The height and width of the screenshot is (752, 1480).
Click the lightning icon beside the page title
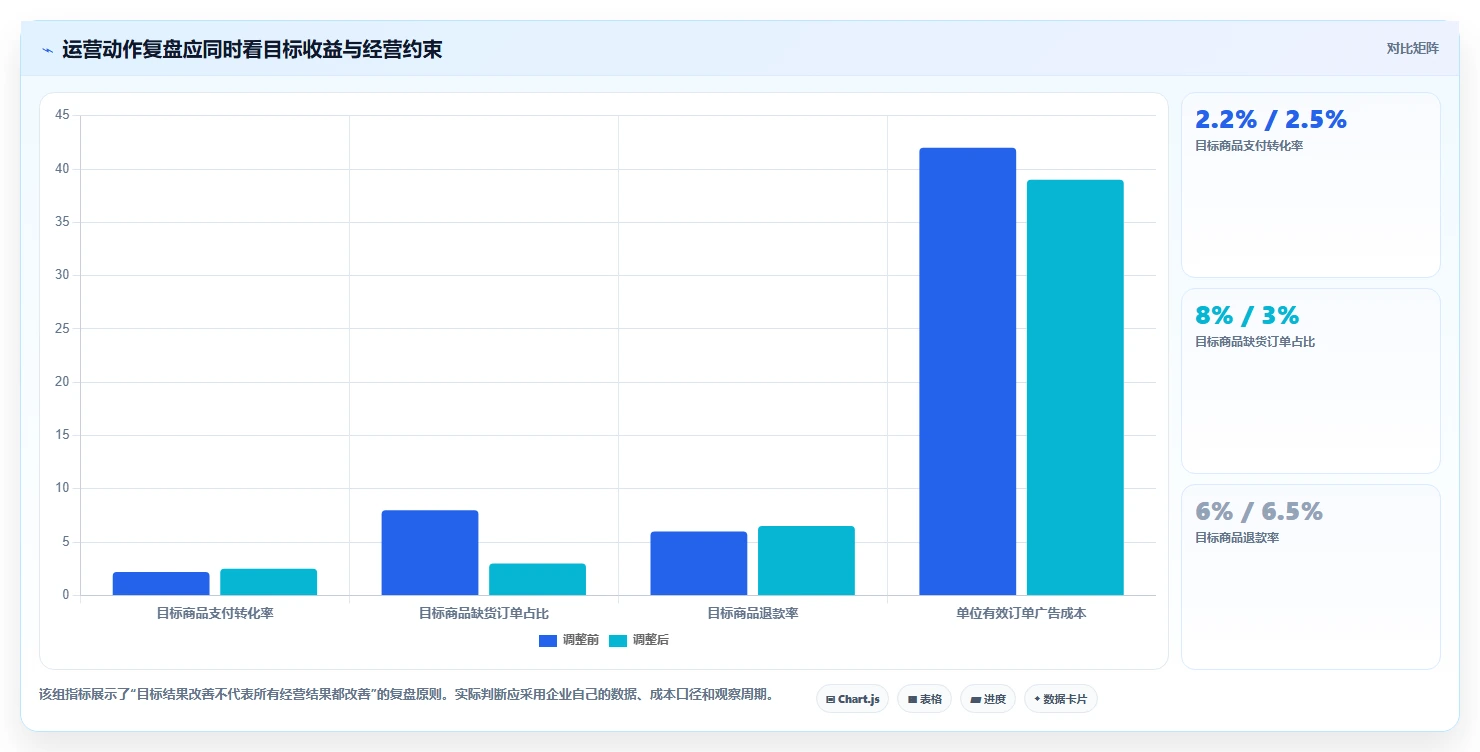point(47,50)
